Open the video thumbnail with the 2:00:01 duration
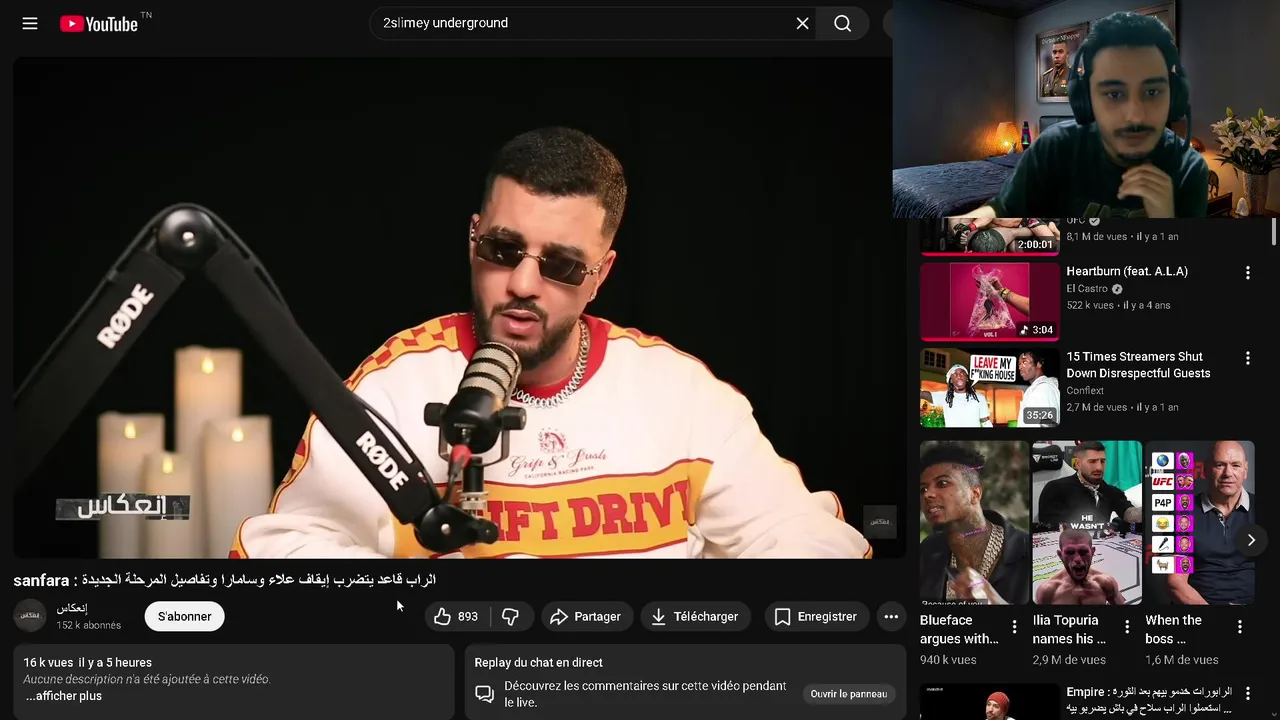Image resolution: width=1280 pixels, height=720 pixels. click(x=989, y=236)
